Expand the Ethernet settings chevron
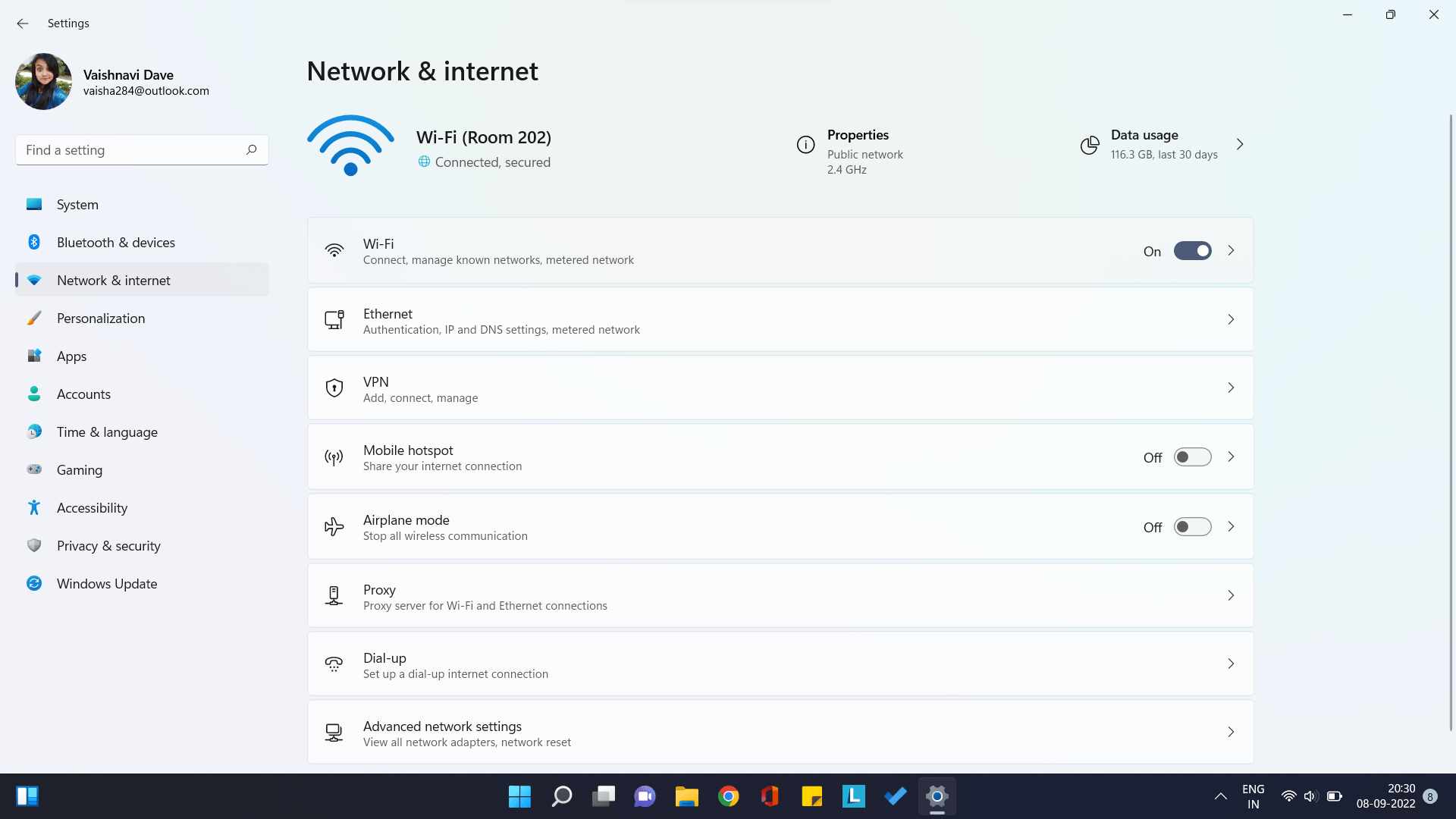Image resolution: width=1456 pixels, height=819 pixels. tap(1231, 319)
